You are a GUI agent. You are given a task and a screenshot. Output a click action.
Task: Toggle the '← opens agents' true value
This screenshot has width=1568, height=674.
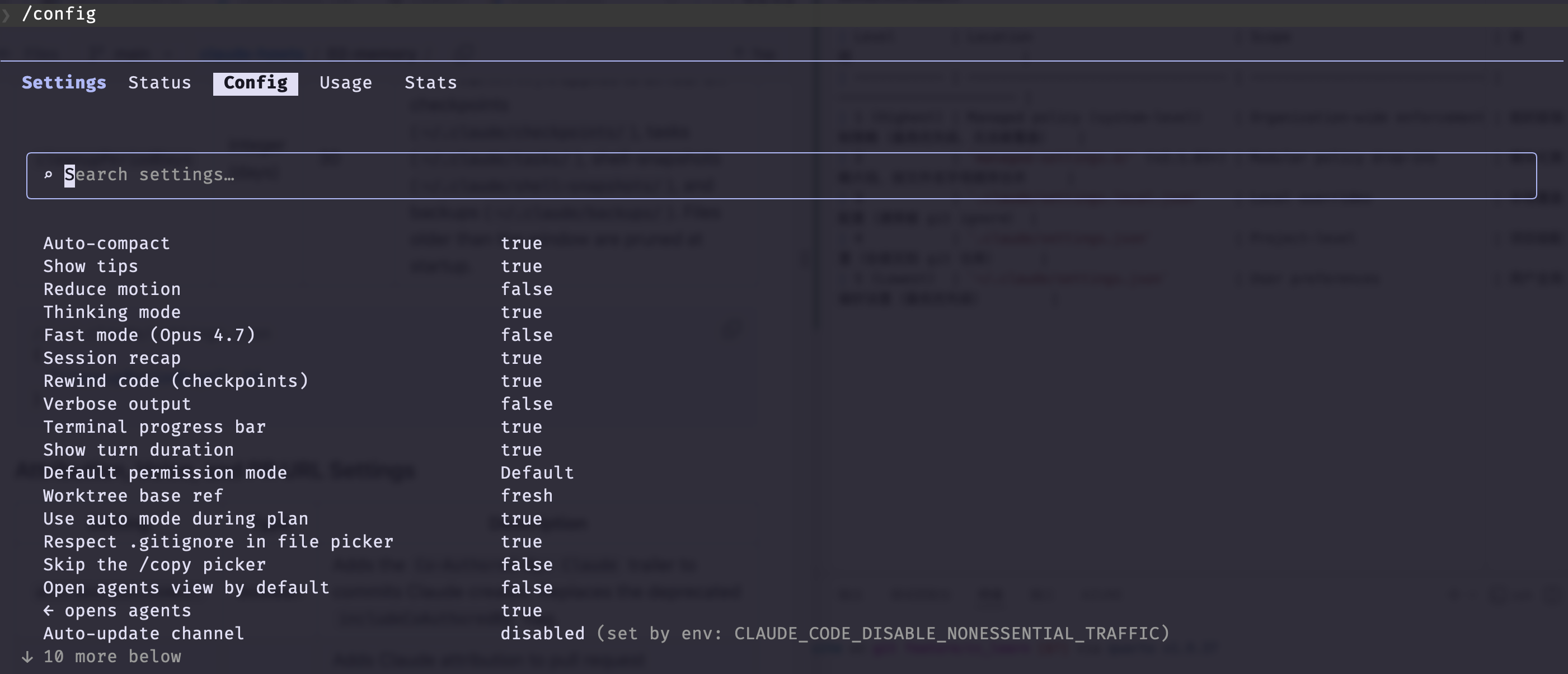522,611
